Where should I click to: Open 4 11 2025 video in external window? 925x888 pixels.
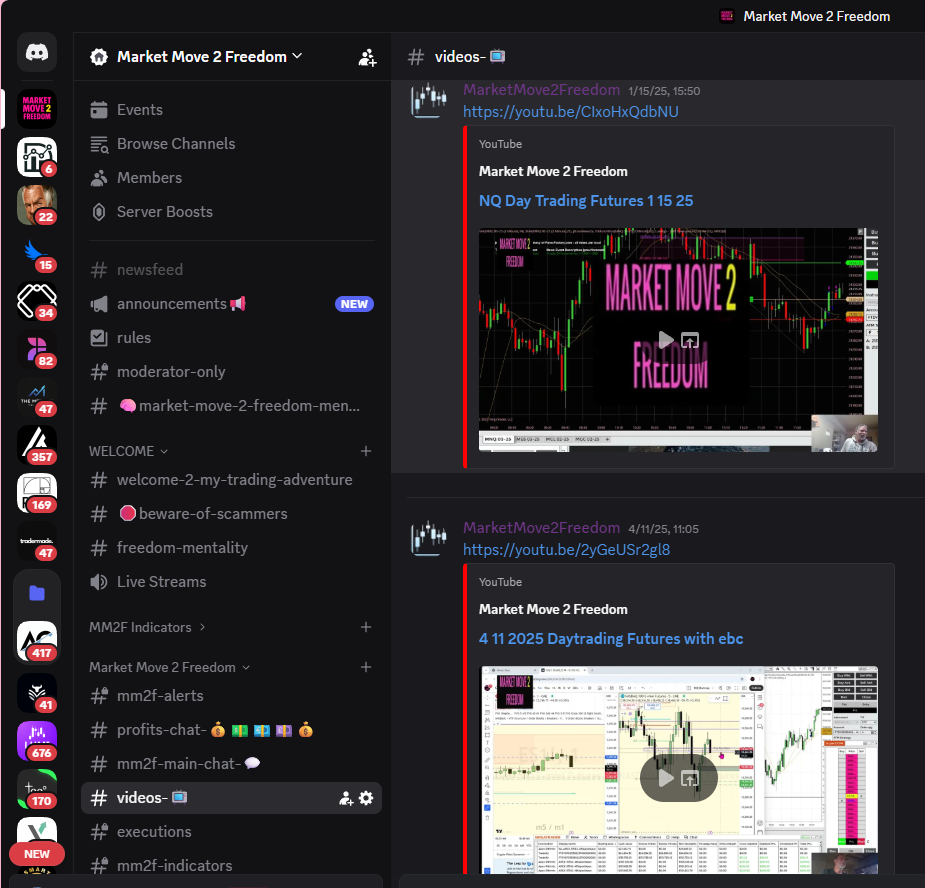[x=690, y=778]
